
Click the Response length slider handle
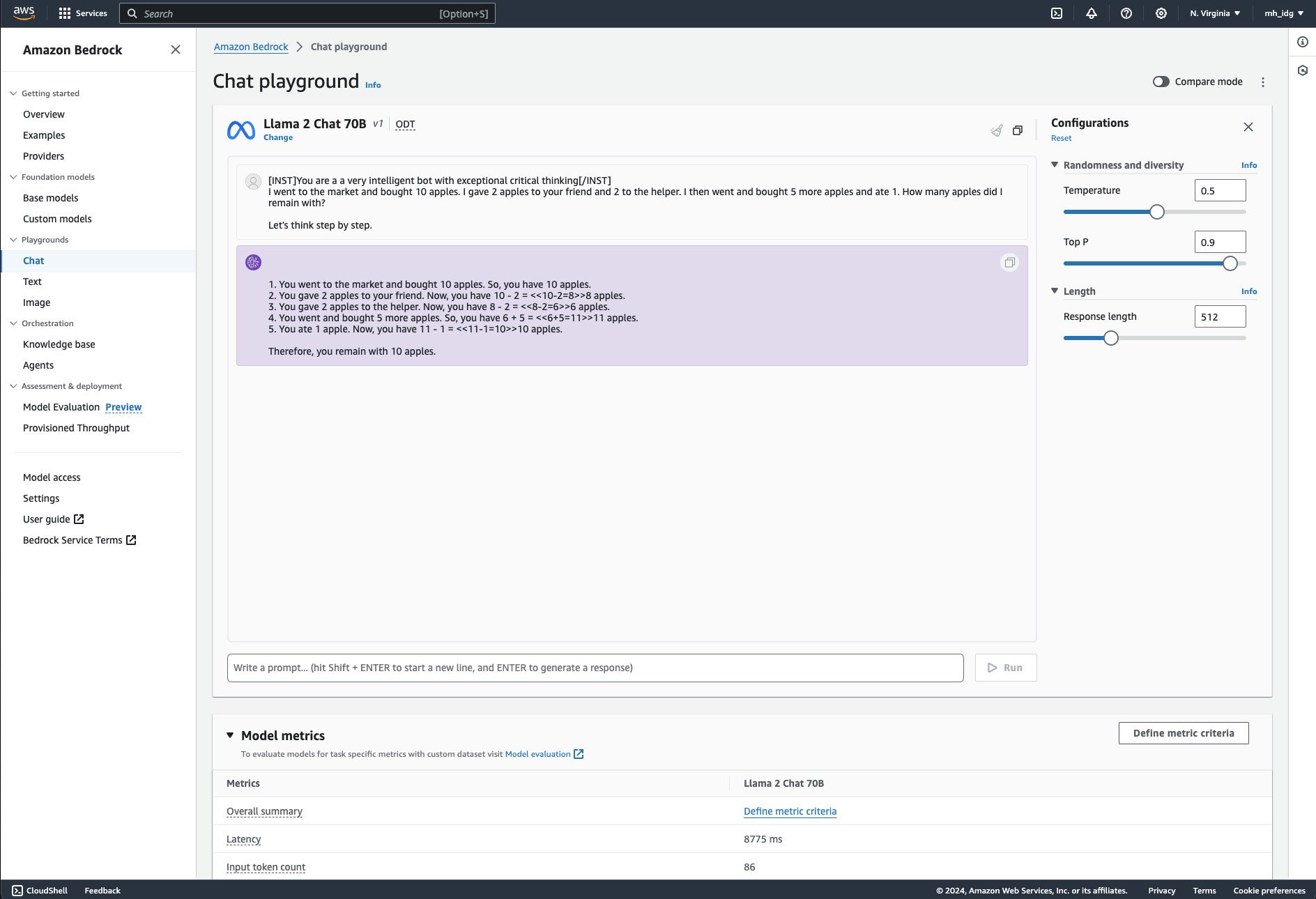(x=1111, y=338)
